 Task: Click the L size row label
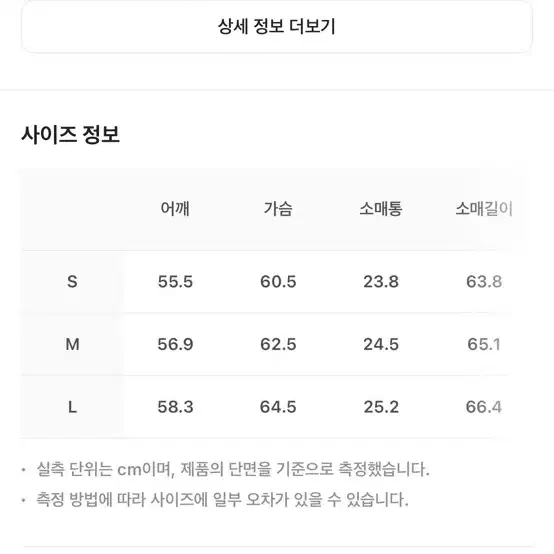coord(72,407)
